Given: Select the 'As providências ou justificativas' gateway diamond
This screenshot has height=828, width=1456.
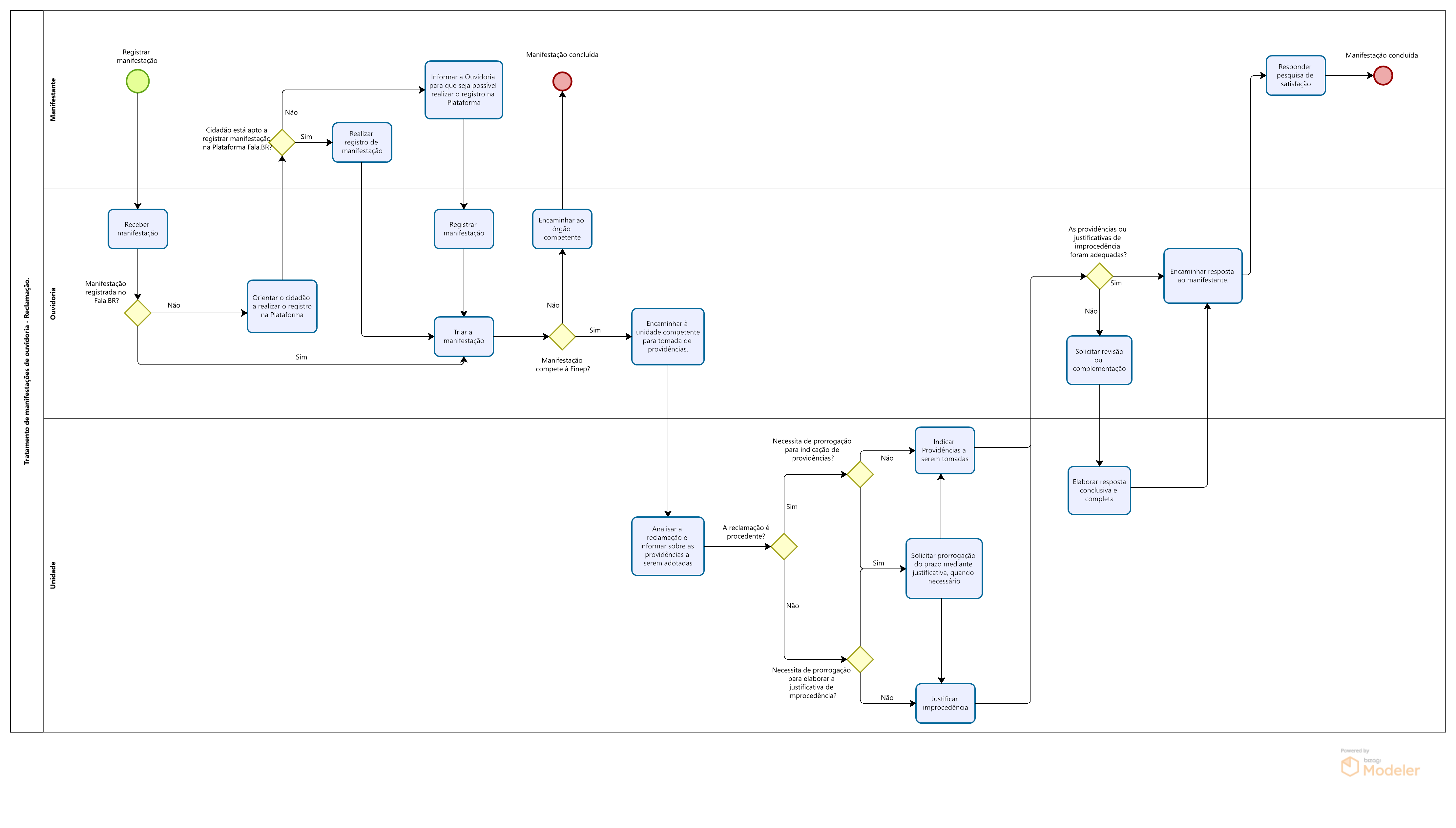Looking at the screenshot, I should tap(1099, 276).
